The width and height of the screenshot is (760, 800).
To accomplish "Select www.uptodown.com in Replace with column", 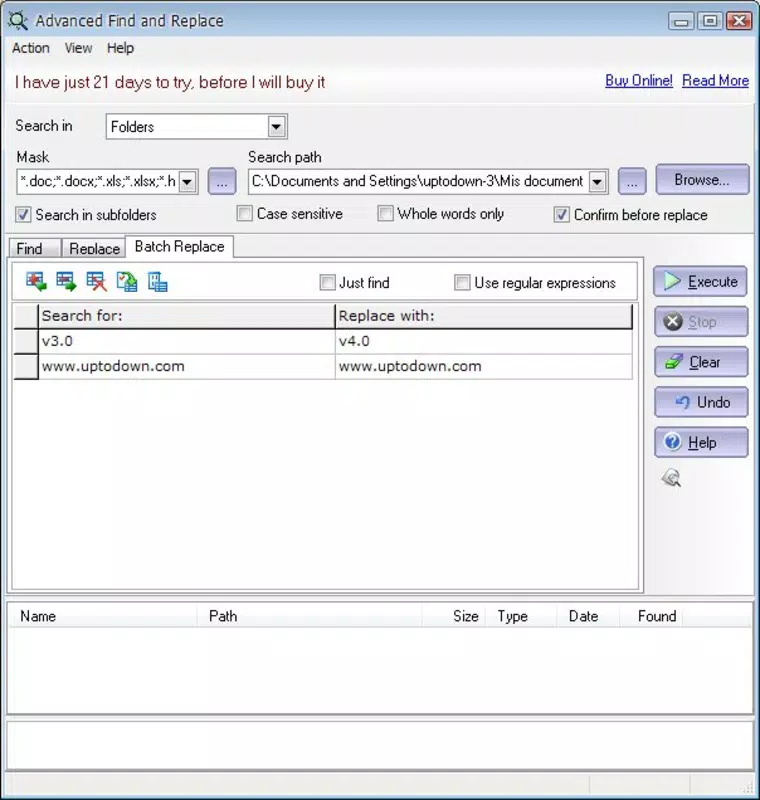I will (484, 366).
